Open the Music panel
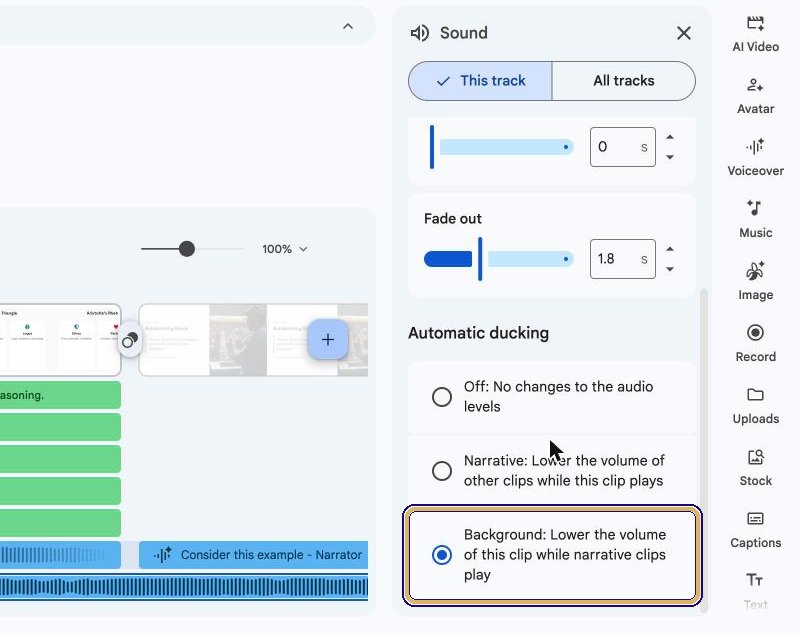 (755, 219)
